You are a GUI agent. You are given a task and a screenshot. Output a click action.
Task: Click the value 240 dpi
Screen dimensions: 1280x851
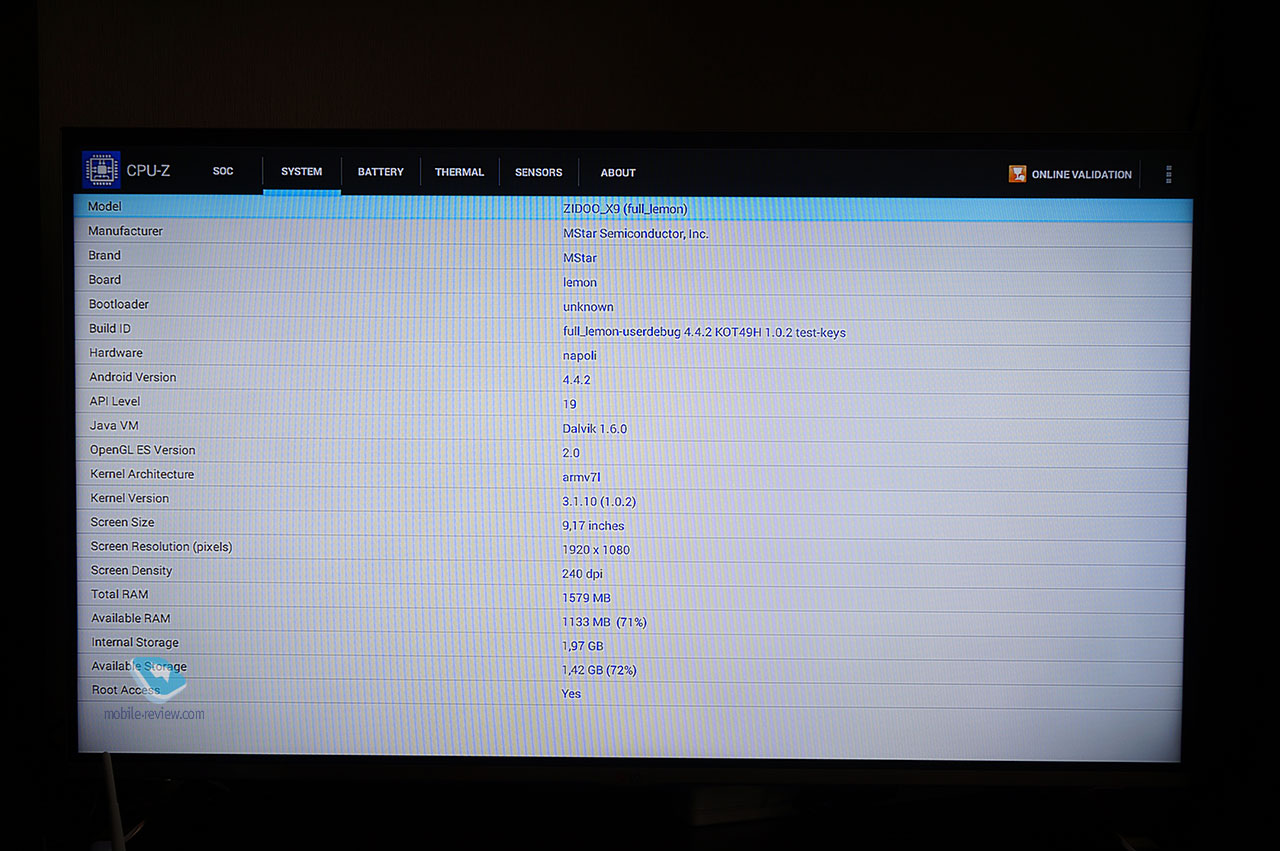582,574
